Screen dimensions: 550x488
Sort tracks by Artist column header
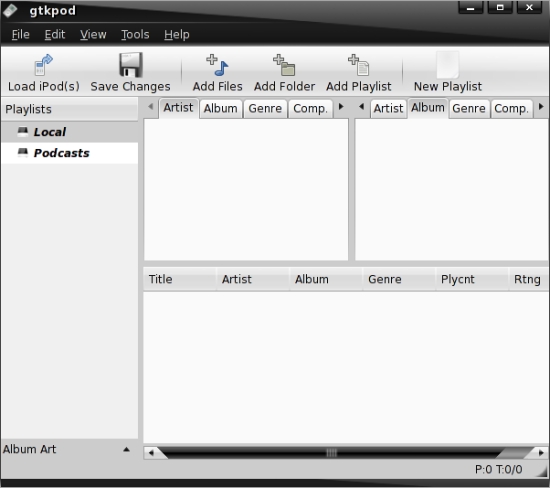coord(253,279)
